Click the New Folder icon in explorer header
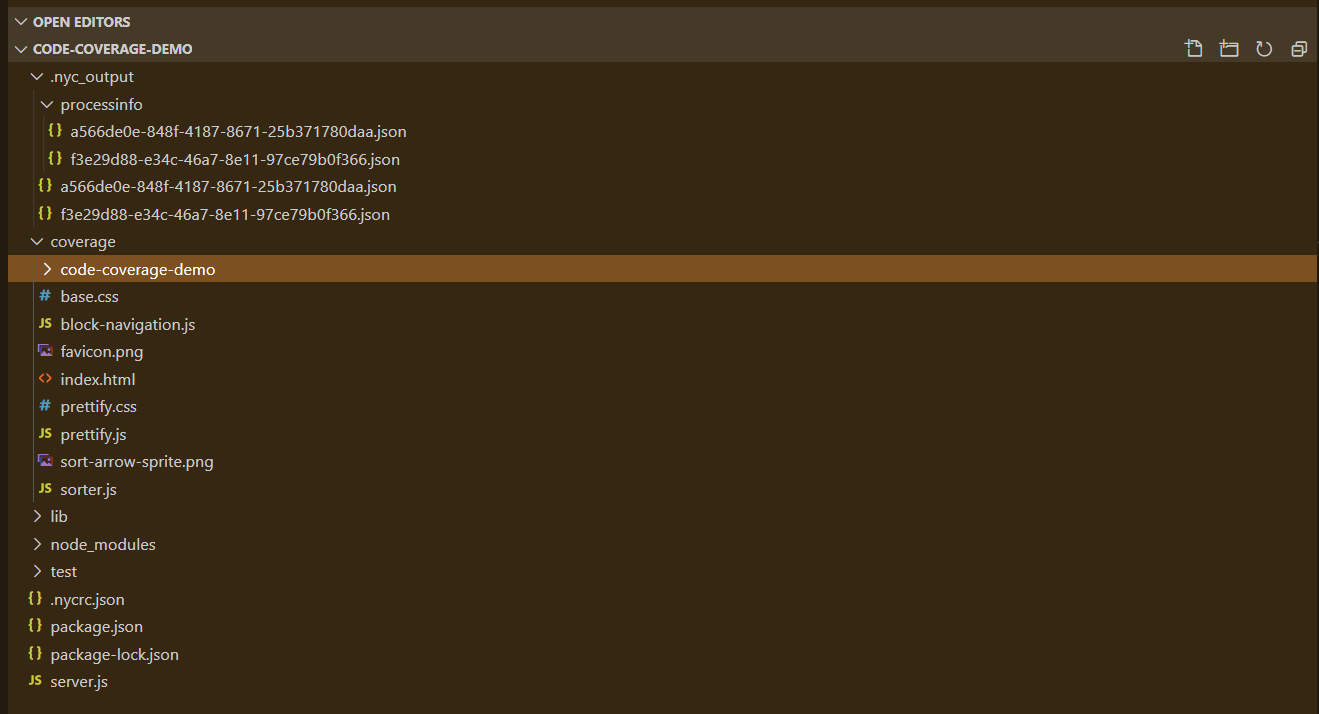Image resolution: width=1319 pixels, height=714 pixels. click(x=1229, y=49)
